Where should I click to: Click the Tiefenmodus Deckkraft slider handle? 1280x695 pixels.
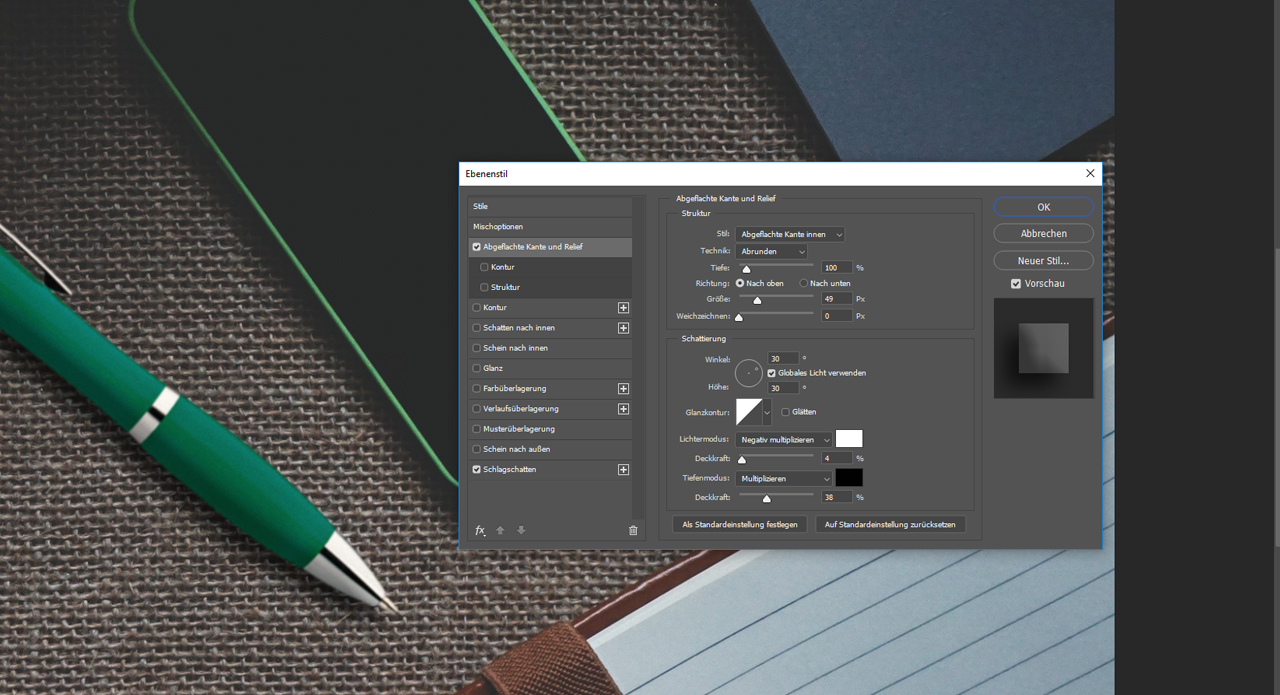click(x=767, y=498)
